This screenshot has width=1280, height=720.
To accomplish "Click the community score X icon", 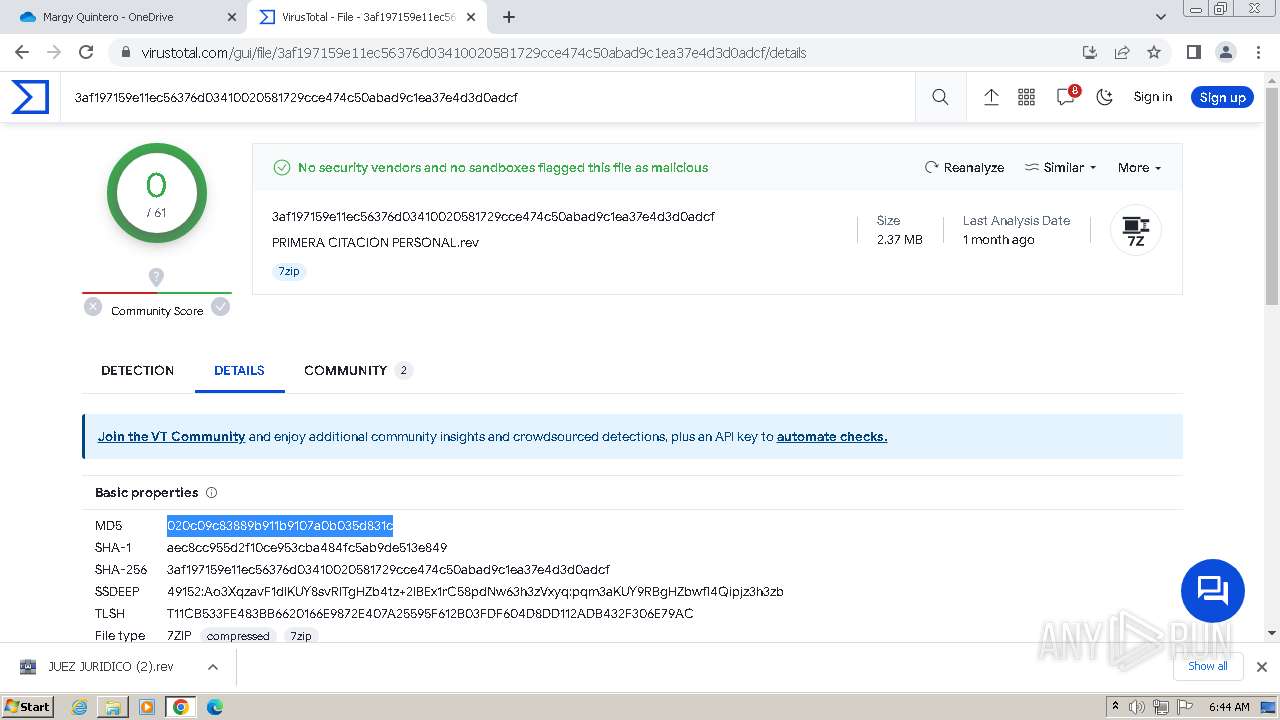I will click(x=93, y=307).
